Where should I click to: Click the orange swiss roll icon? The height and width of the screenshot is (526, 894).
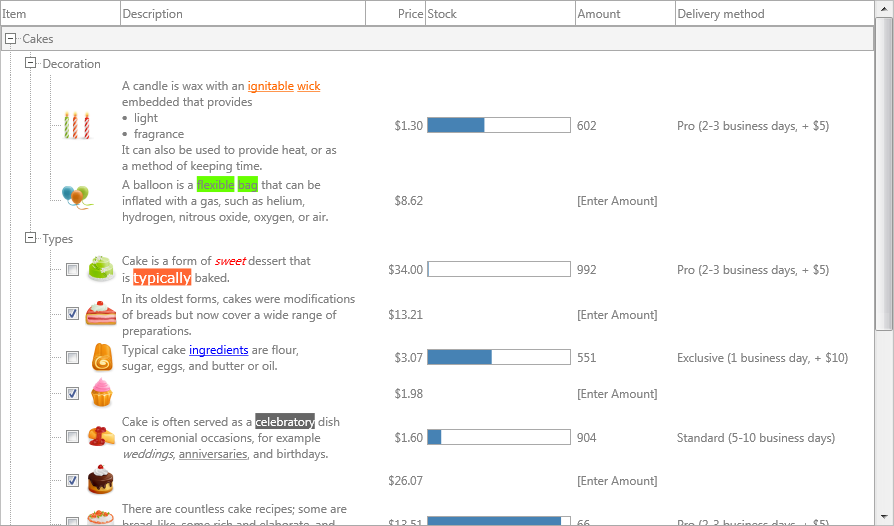pyautogui.click(x=102, y=357)
